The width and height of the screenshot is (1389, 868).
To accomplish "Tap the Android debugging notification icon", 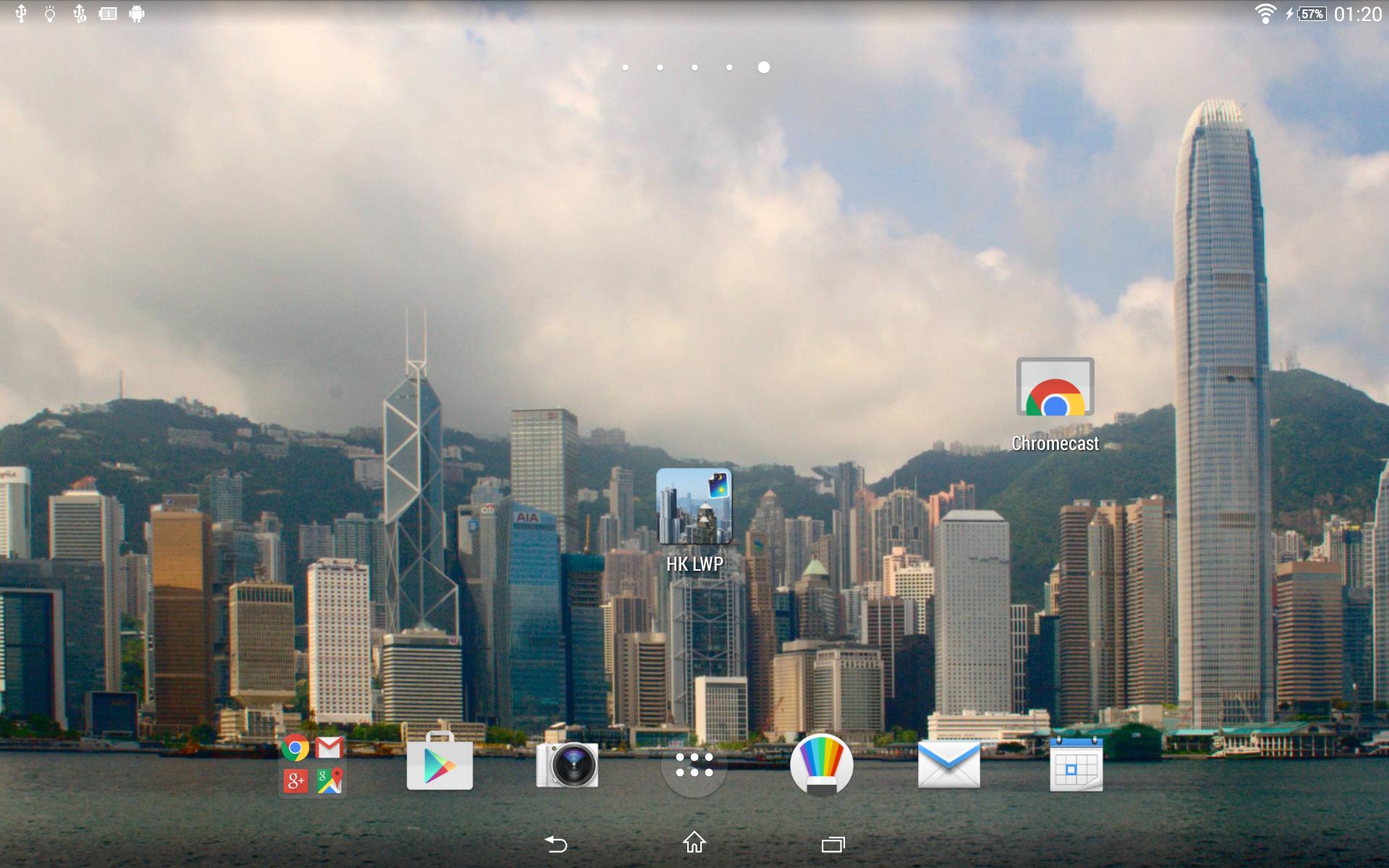I will 137,14.
